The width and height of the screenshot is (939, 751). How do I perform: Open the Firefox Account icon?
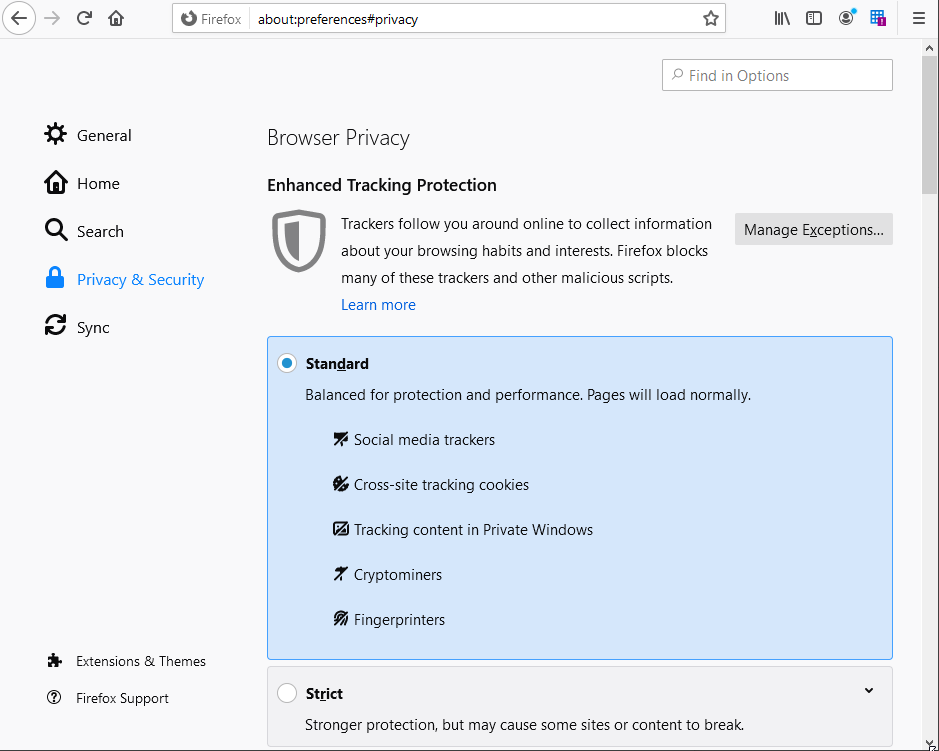pos(846,18)
